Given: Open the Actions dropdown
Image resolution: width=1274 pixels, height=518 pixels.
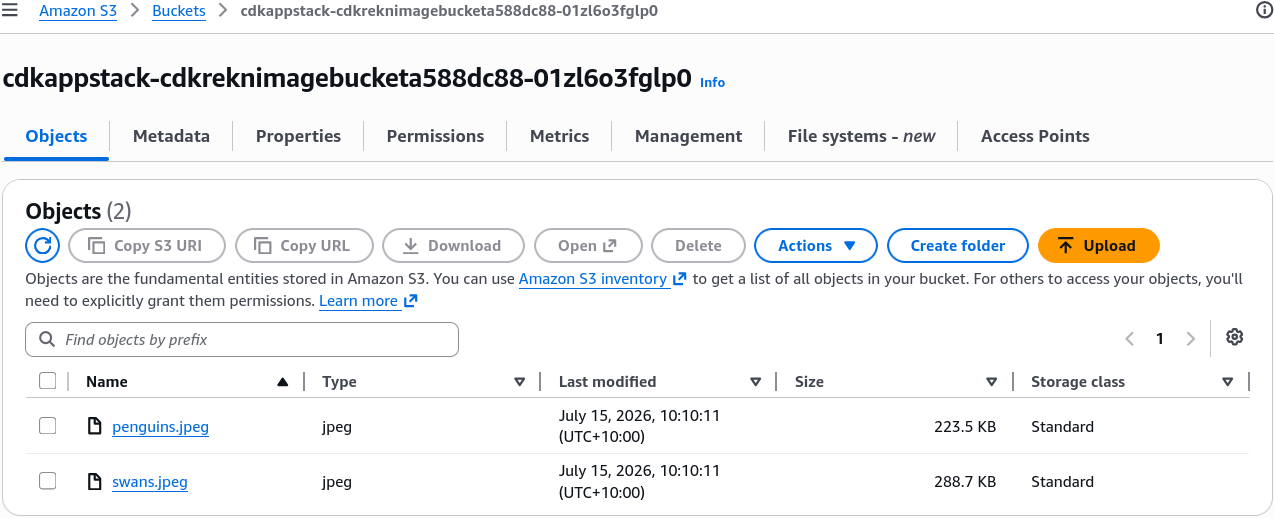Looking at the screenshot, I should (816, 245).
